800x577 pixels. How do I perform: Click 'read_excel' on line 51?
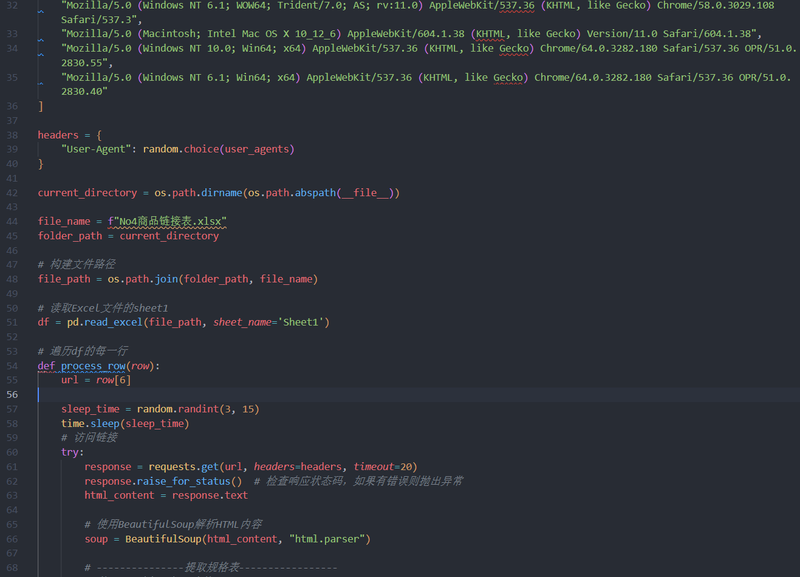click(113, 322)
